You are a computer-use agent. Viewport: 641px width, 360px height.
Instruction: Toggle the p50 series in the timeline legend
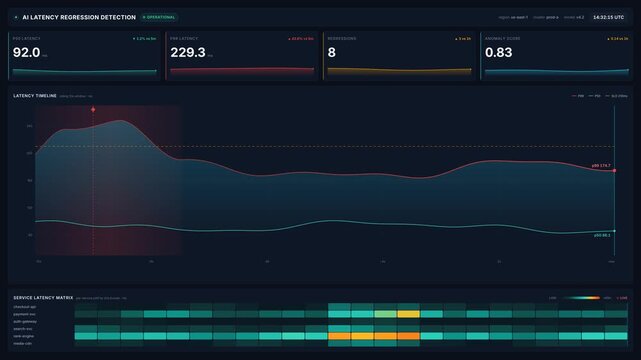coord(594,96)
